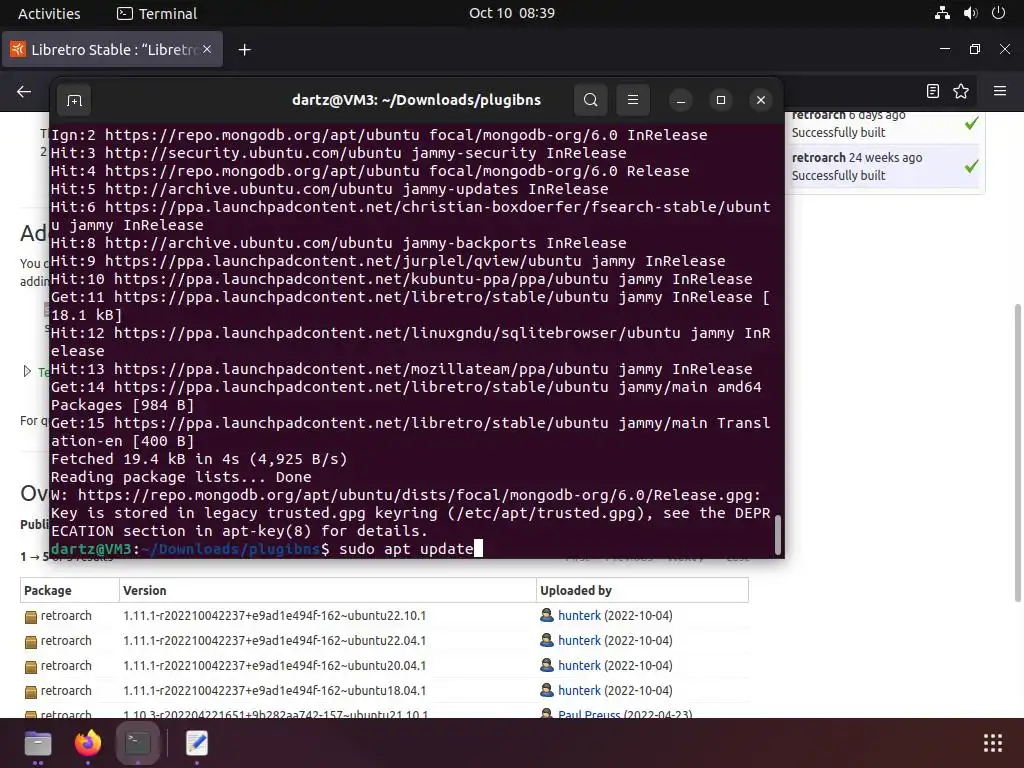Viewport: 1024px width, 768px height.
Task: Click retroarch 24 weeks ago build entry
Action: click(885, 167)
